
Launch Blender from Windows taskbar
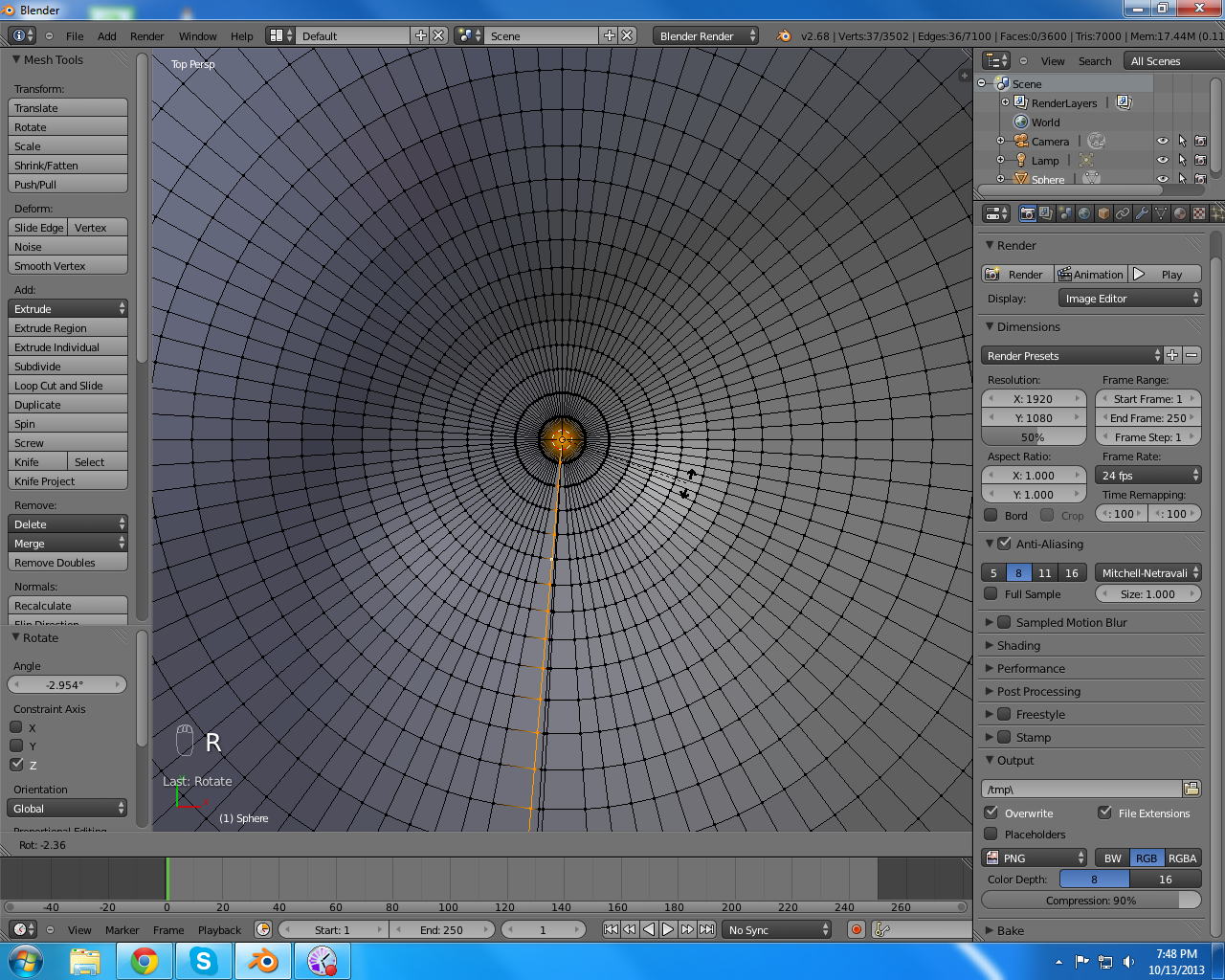262,961
